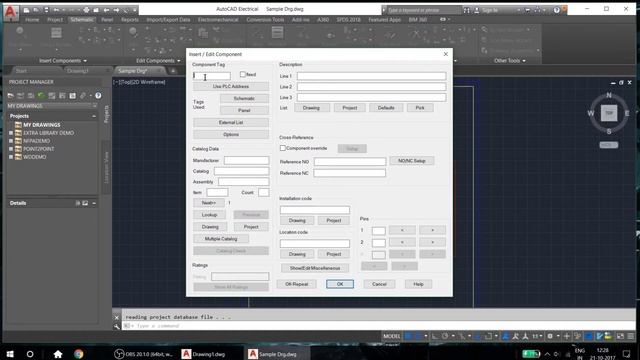Open the Import/Export Data ribbon tab
The image size is (640, 360).
[168, 20]
